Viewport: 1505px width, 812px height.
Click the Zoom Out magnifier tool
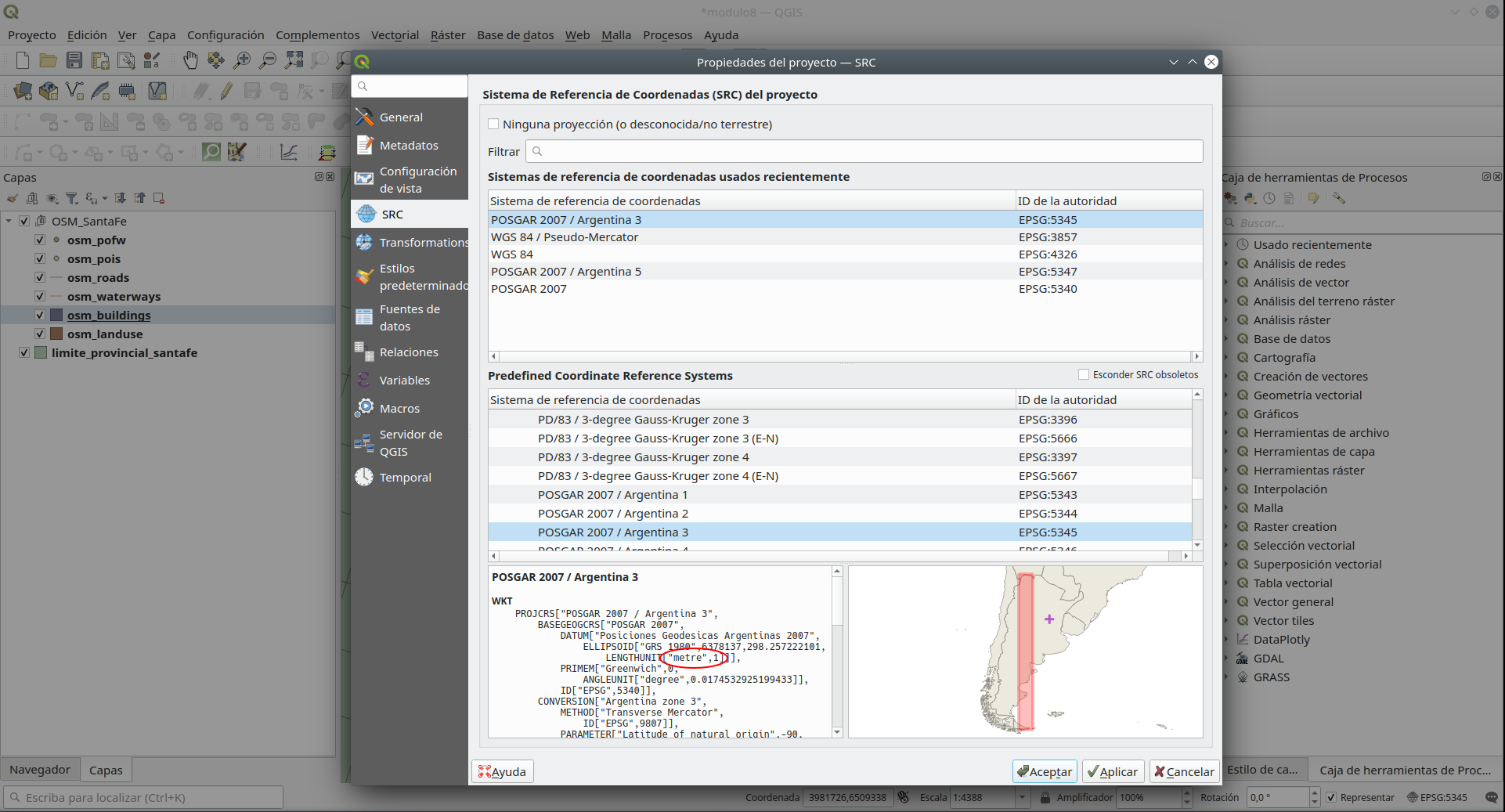point(268,60)
